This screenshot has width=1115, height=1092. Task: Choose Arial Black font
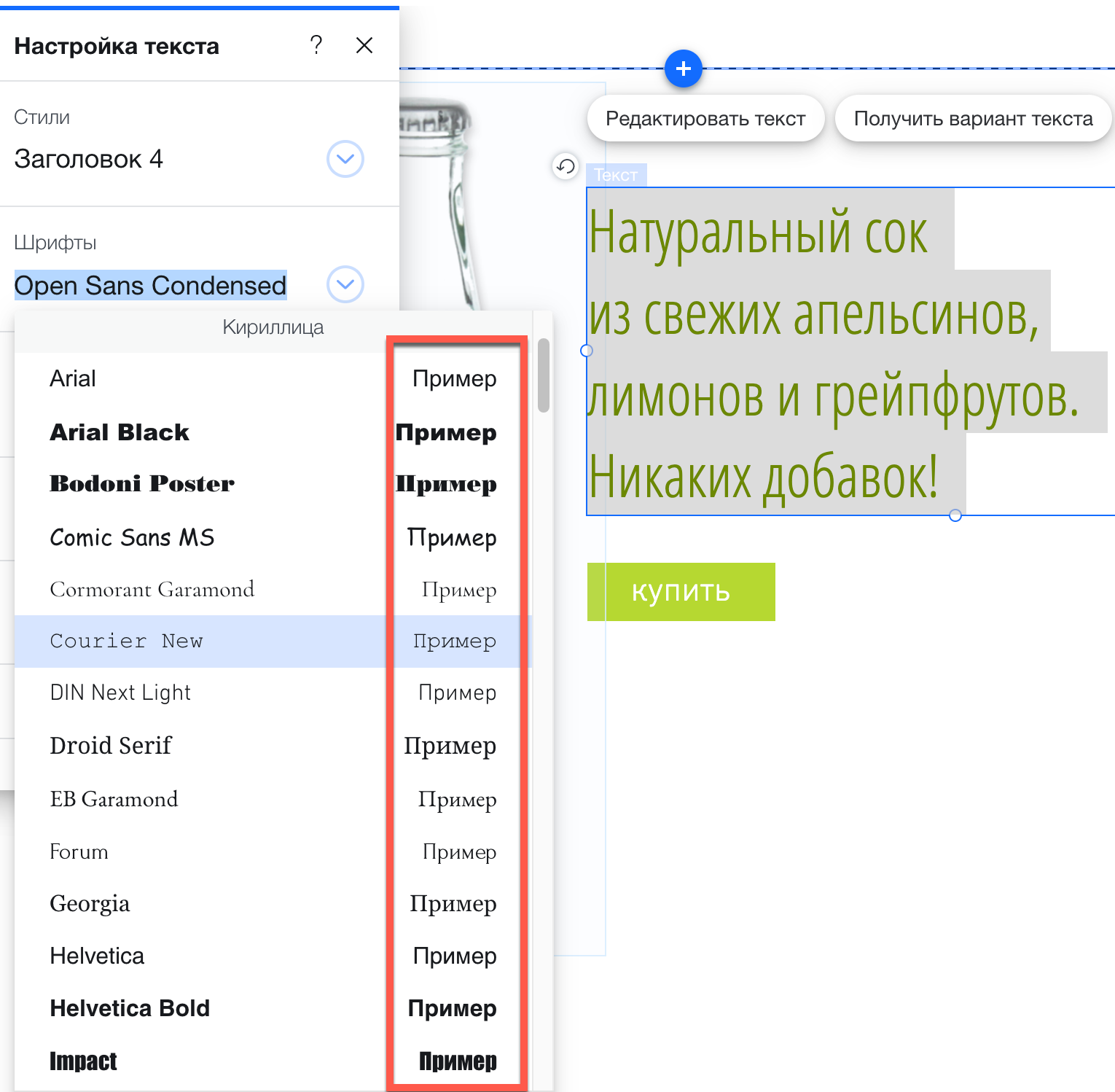coord(120,432)
